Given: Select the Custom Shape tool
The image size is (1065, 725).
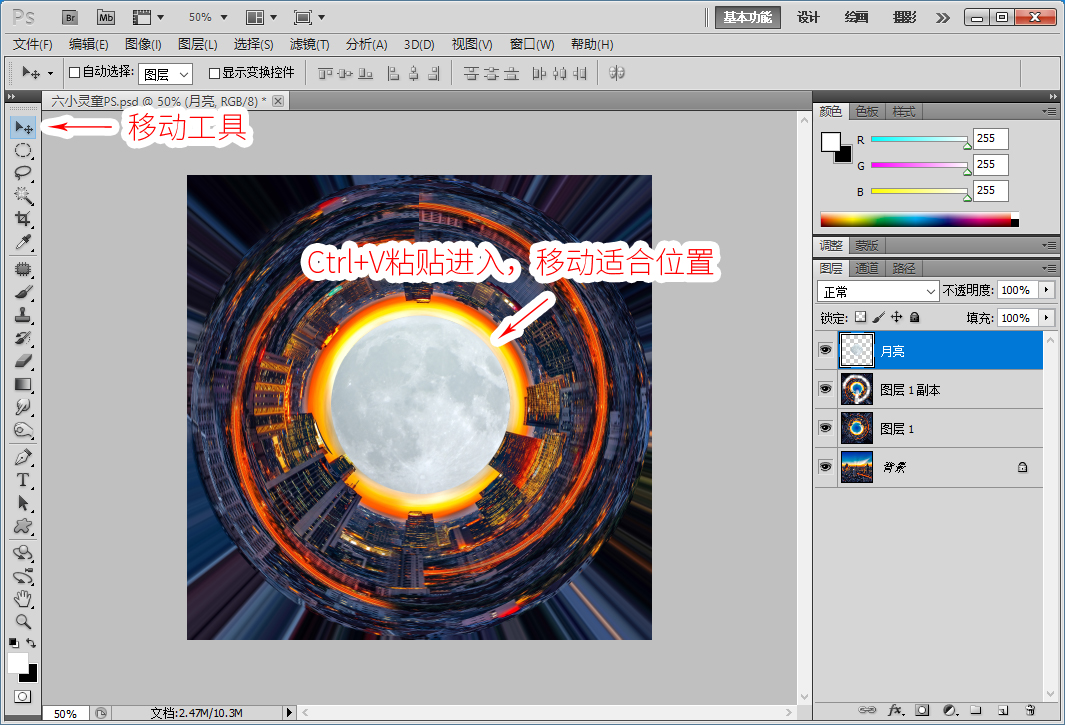Looking at the screenshot, I should point(23,526).
